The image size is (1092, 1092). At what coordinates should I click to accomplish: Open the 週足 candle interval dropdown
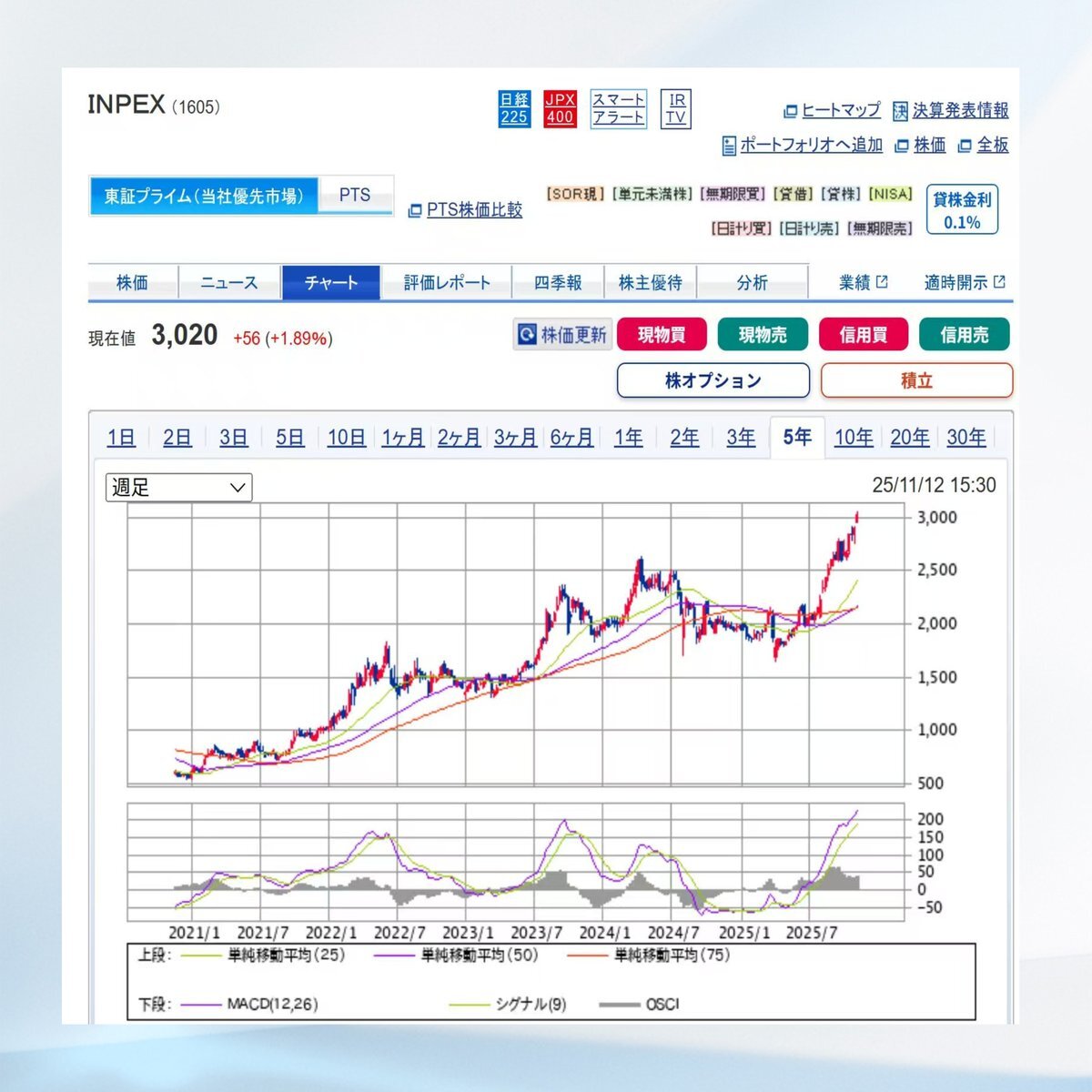179,488
